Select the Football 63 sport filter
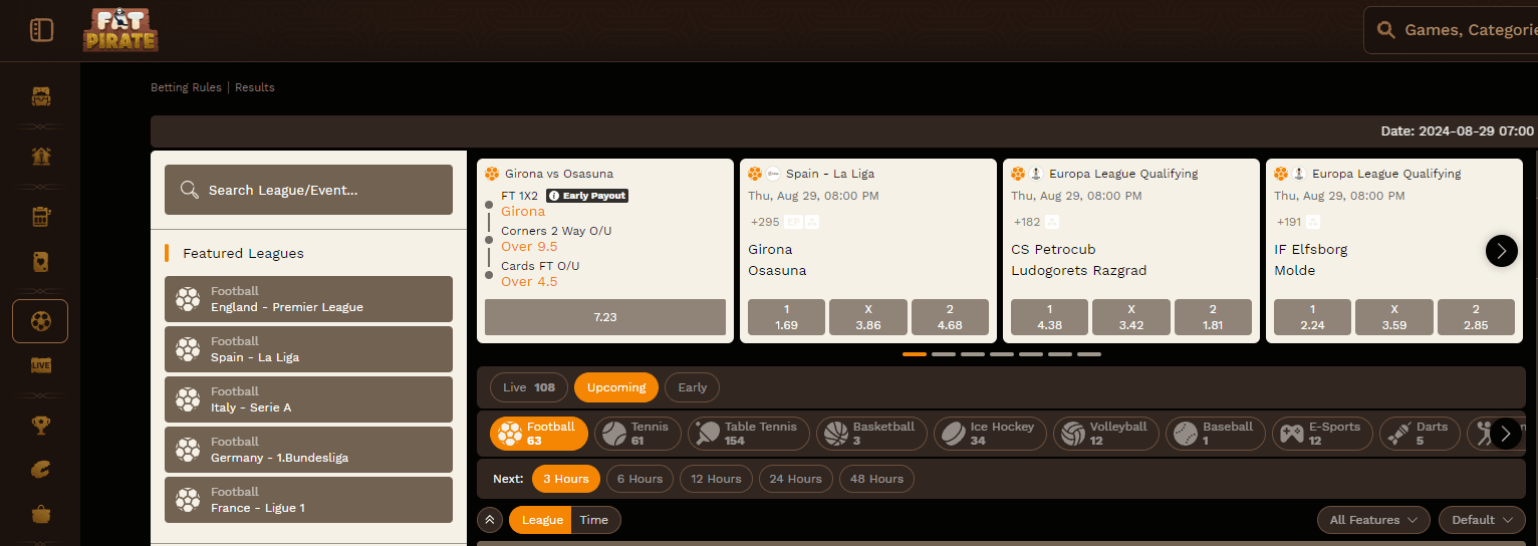The height and width of the screenshot is (546, 1538). tap(539, 433)
